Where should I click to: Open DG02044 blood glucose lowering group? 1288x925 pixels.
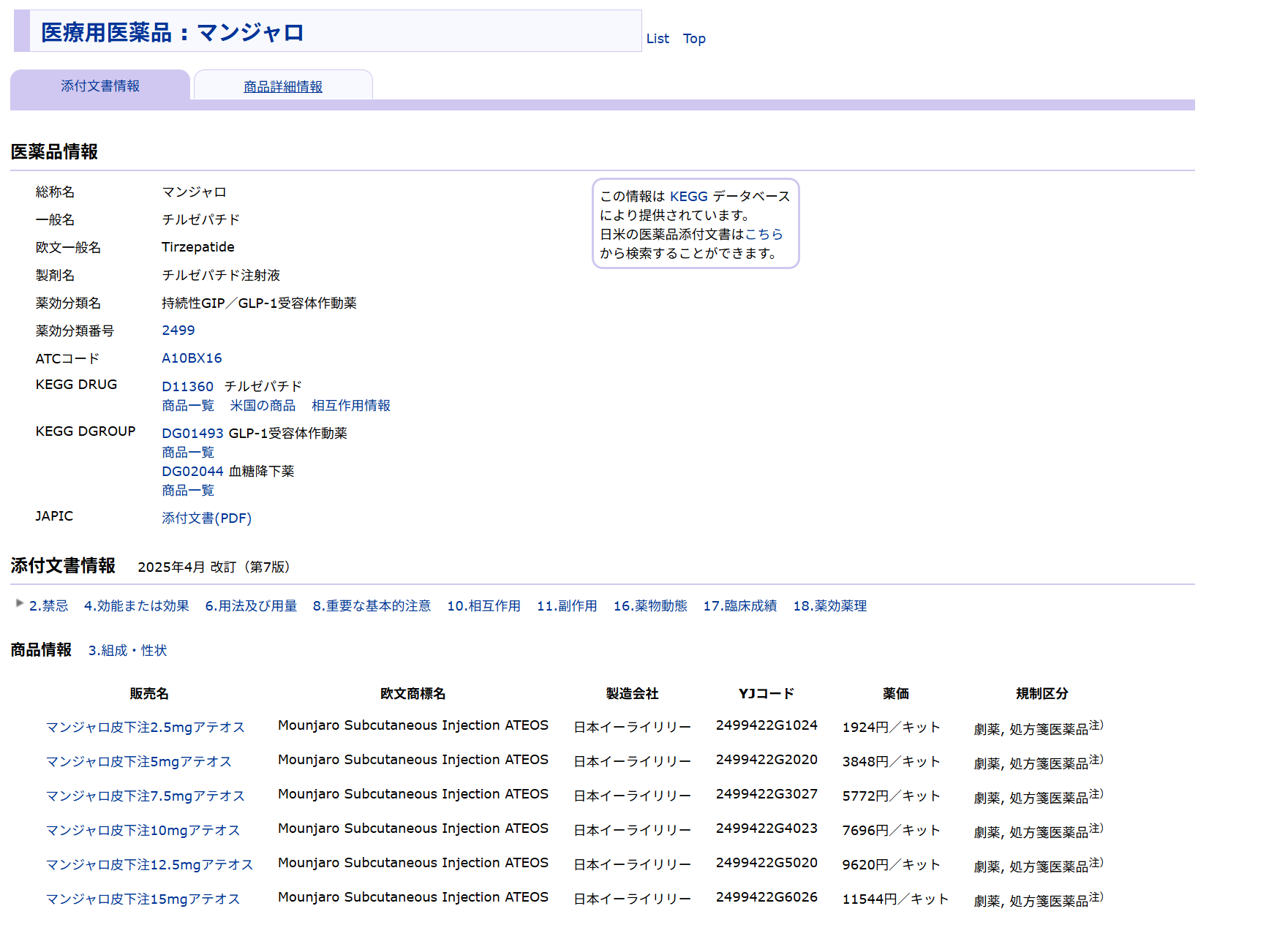point(192,472)
